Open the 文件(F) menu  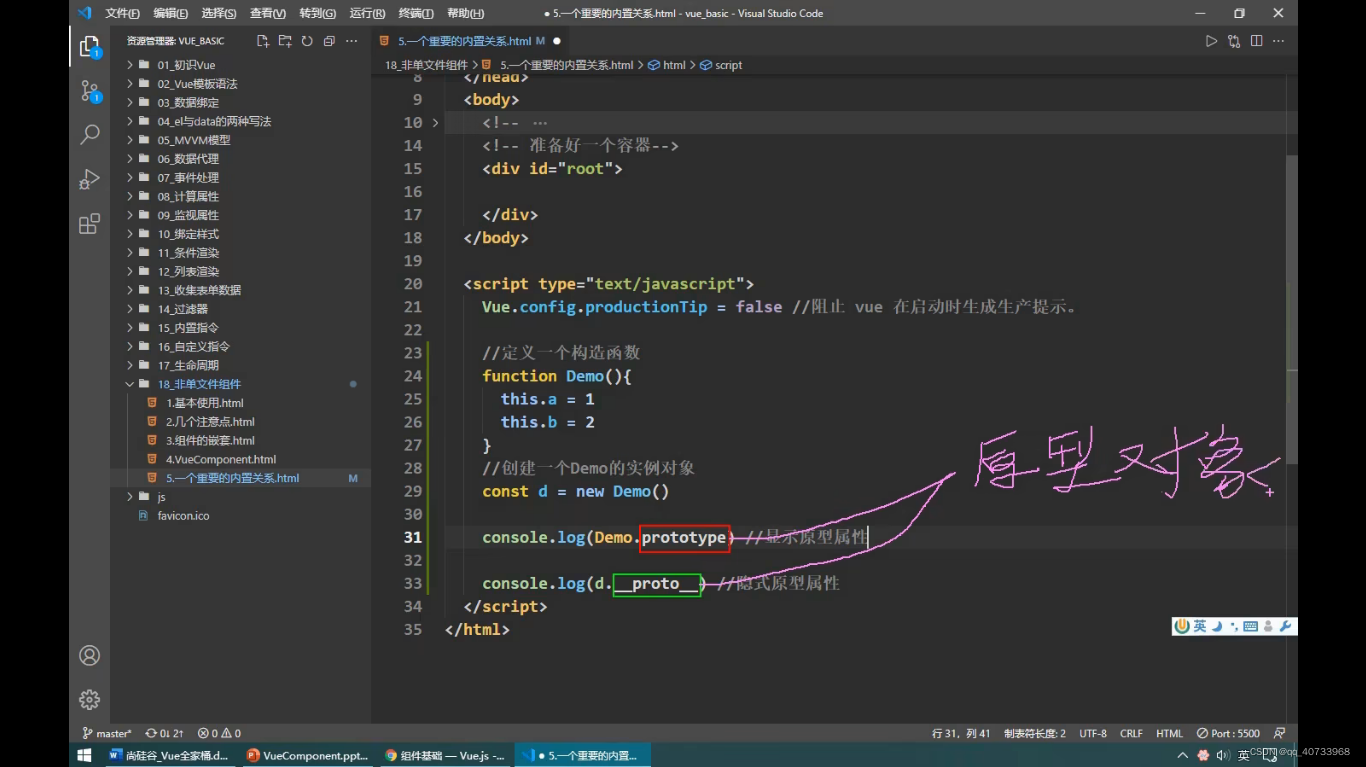coord(122,13)
